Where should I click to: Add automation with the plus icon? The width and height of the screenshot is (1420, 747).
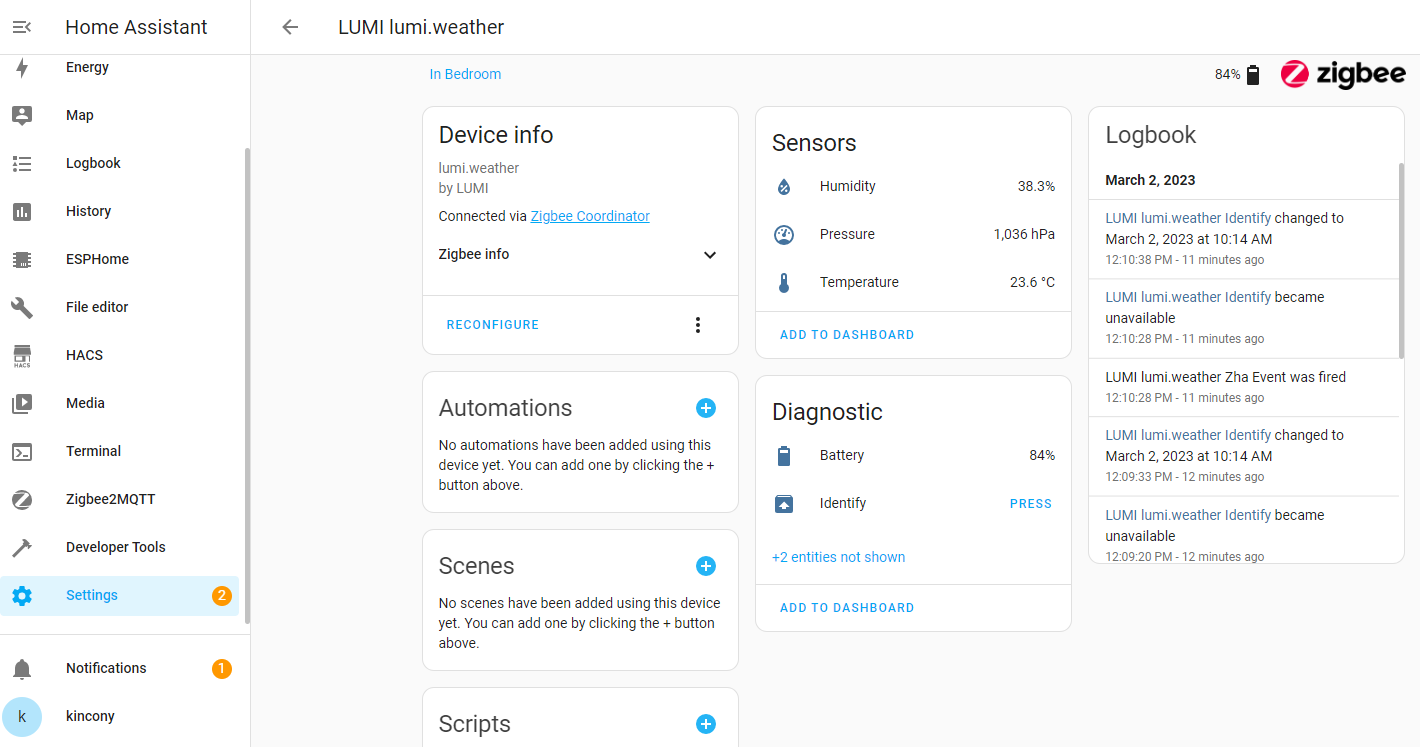coord(706,408)
